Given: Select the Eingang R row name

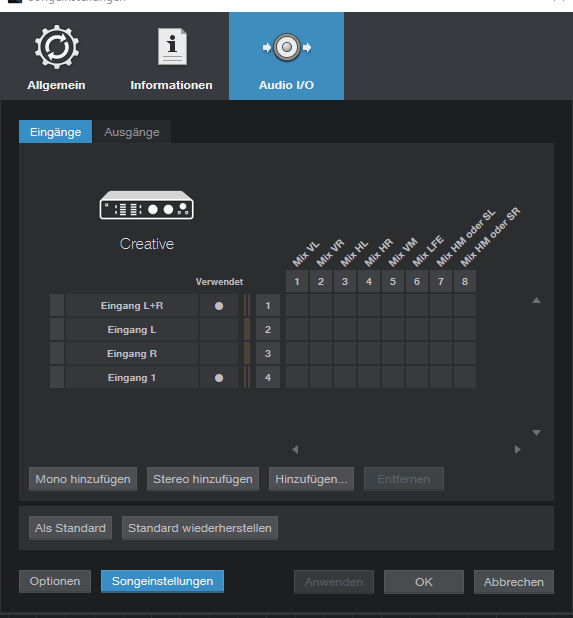Looking at the screenshot, I should point(132,354).
